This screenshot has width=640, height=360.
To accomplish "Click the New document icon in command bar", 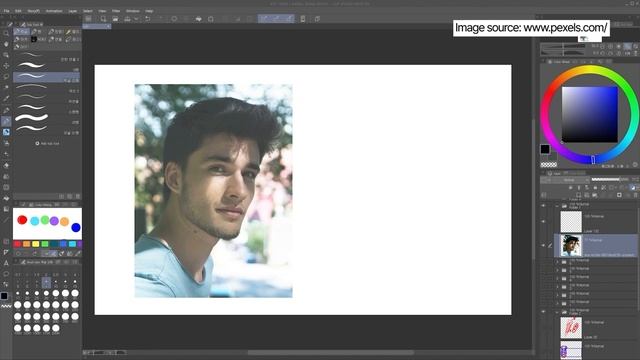I will point(103,19).
